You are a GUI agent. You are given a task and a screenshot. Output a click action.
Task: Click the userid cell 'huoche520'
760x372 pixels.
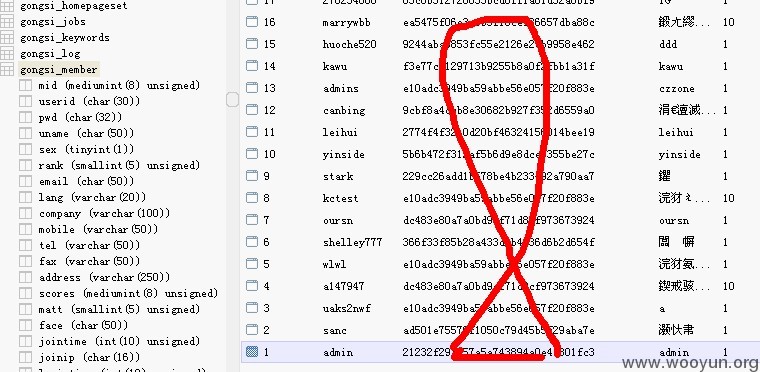click(x=349, y=45)
